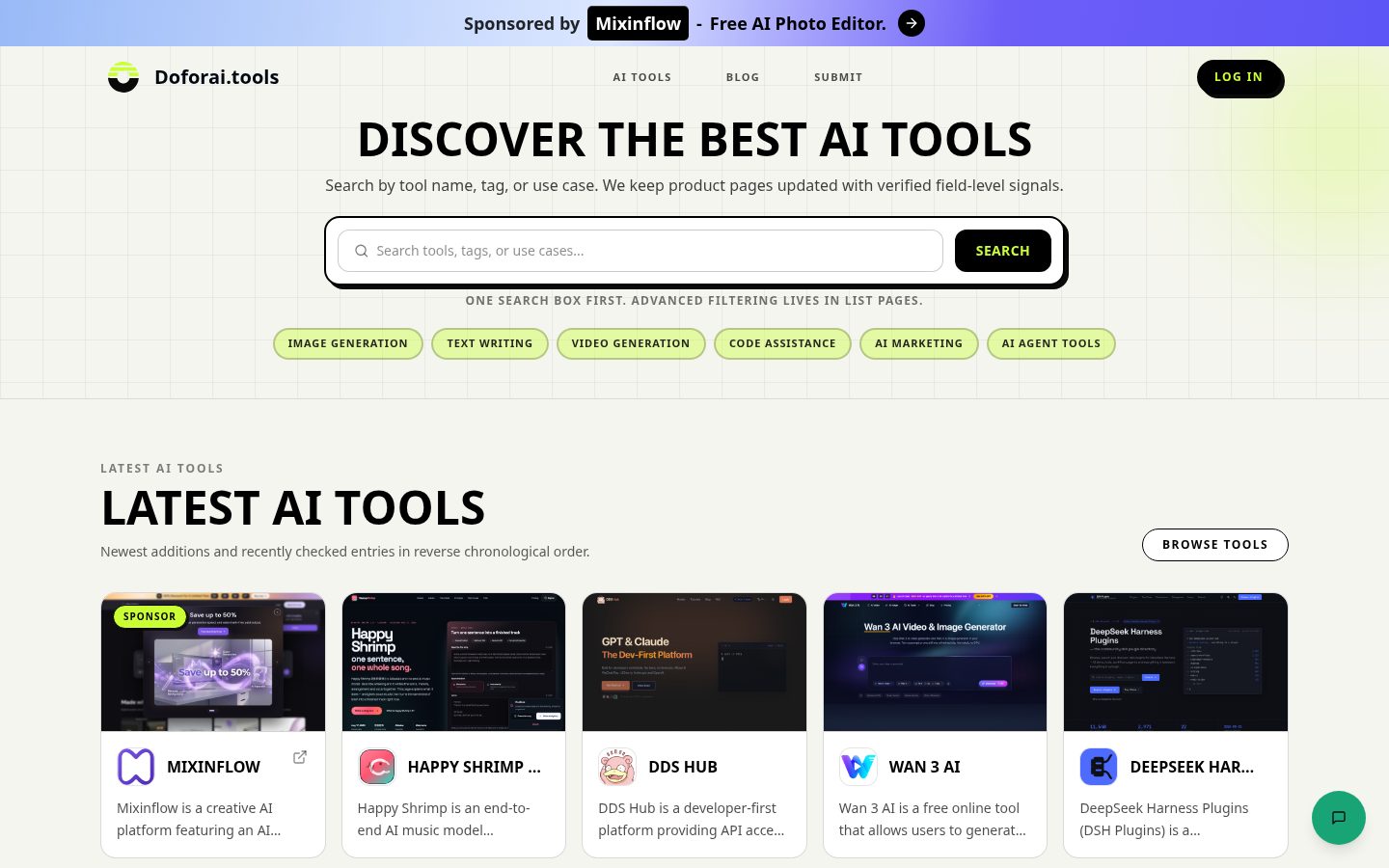Image resolution: width=1389 pixels, height=868 pixels.
Task: Click the Happy Shrimp description text
Action: point(444,819)
